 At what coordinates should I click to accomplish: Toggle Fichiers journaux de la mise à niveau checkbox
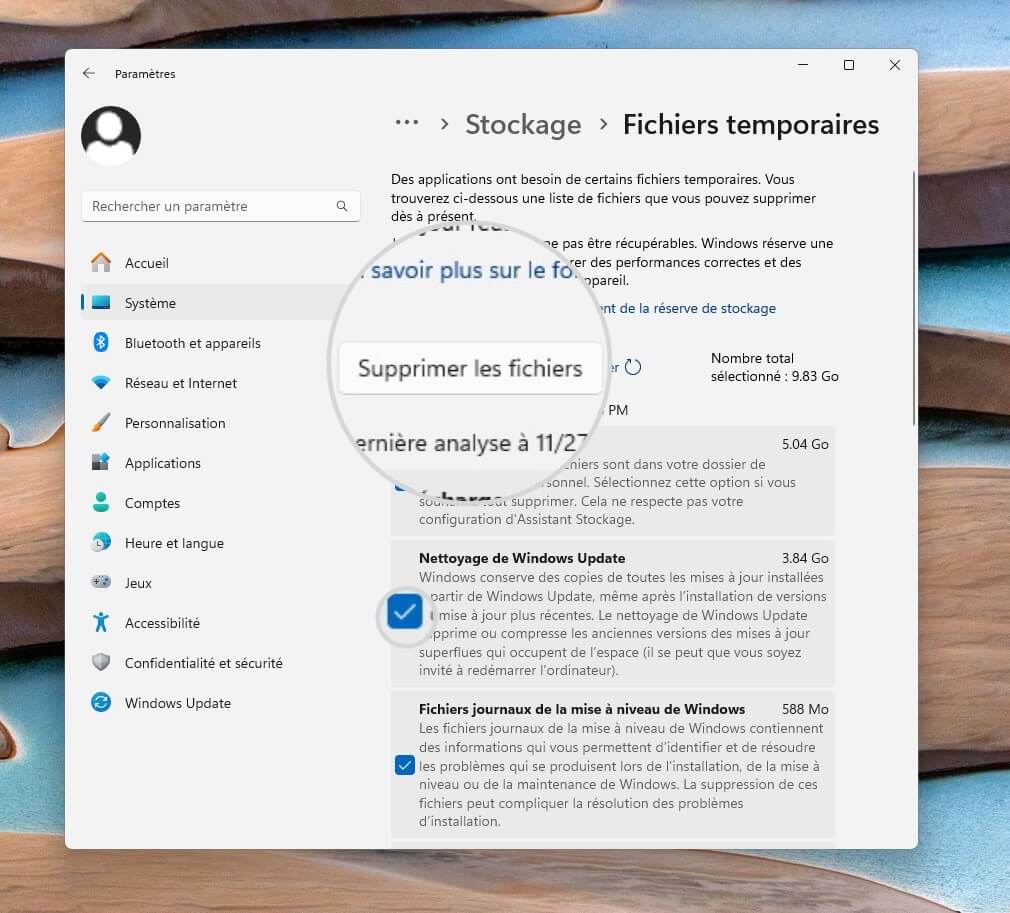(405, 765)
